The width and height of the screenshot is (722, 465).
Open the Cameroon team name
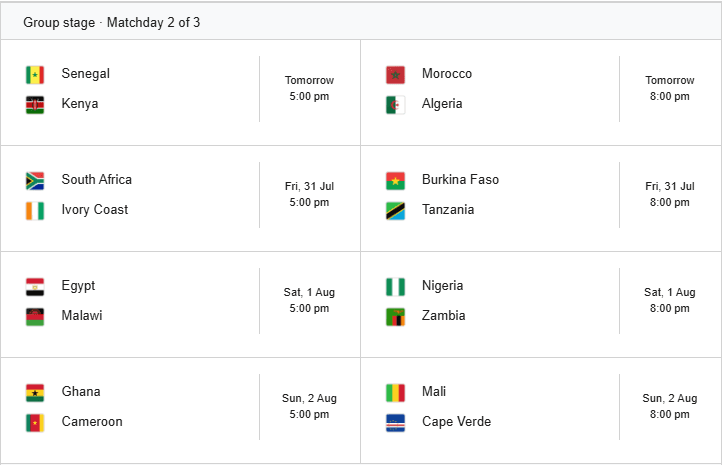tap(92, 421)
